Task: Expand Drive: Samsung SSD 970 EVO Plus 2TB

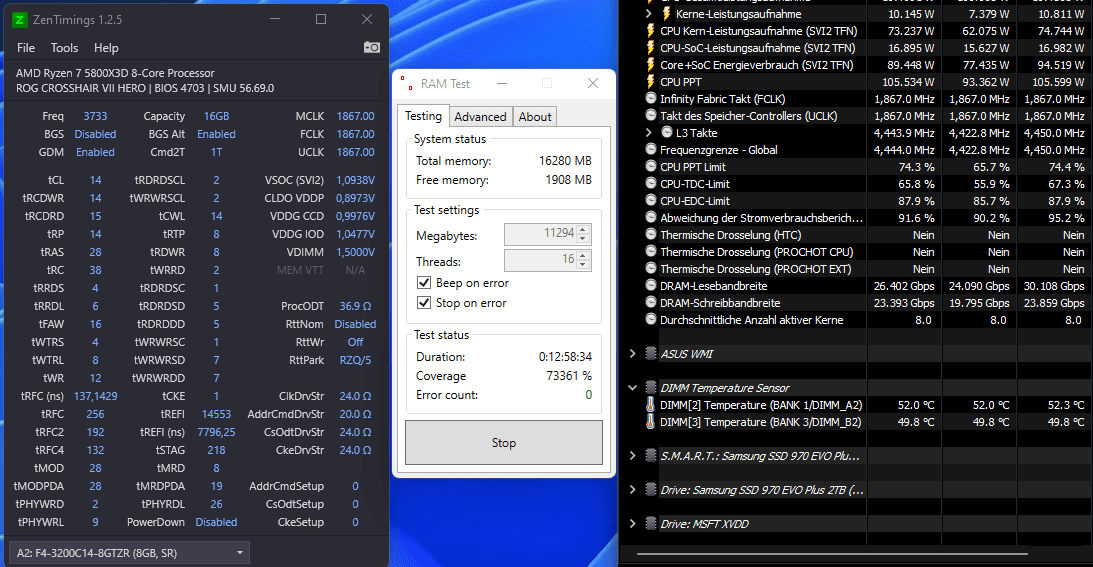Action: pos(632,490)
